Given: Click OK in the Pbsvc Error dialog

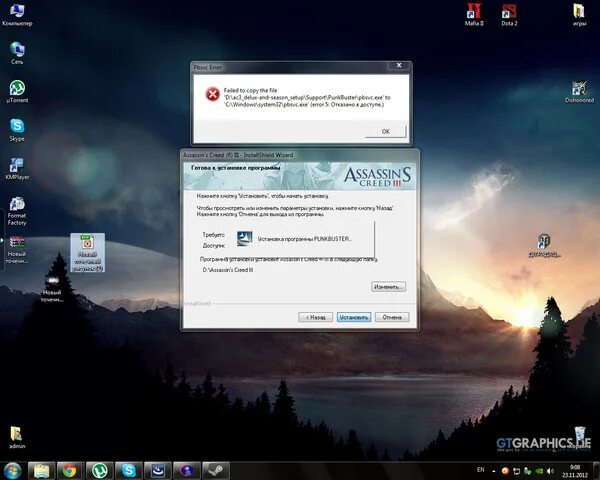Looking at the screenshot, I should (x=385, y=131).
